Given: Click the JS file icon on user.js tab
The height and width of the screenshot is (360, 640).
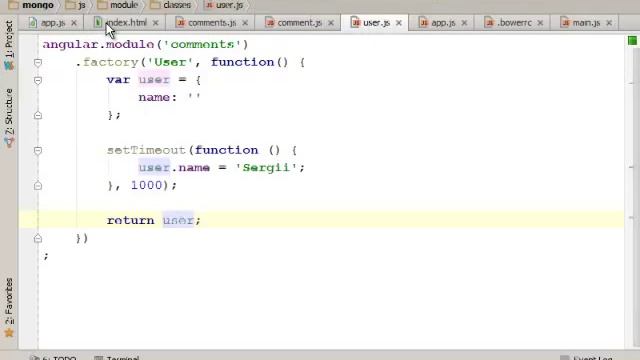Looking at the screenshot, I should click(356, 23).
